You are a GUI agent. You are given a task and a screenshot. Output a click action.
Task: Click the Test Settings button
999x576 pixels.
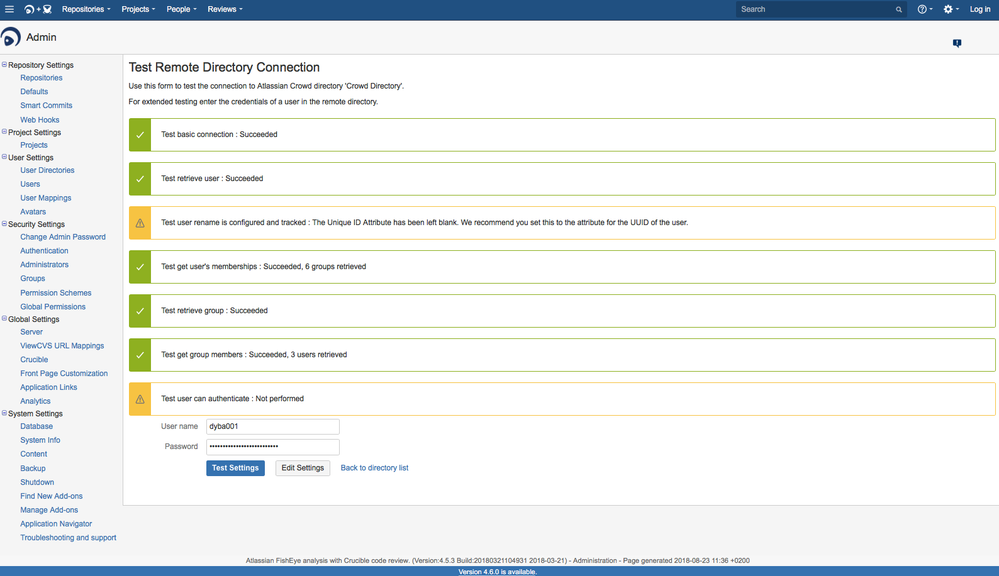point(235,468)
